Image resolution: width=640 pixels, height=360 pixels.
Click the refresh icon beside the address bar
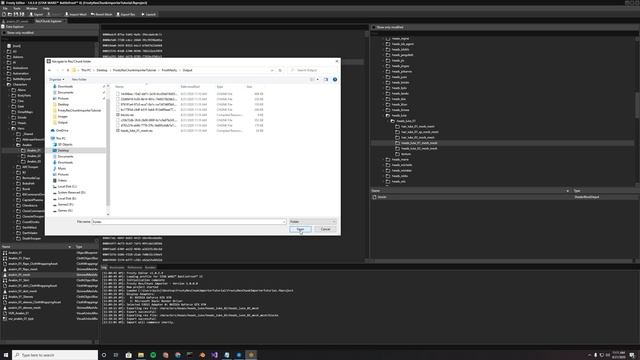[280, 70]
